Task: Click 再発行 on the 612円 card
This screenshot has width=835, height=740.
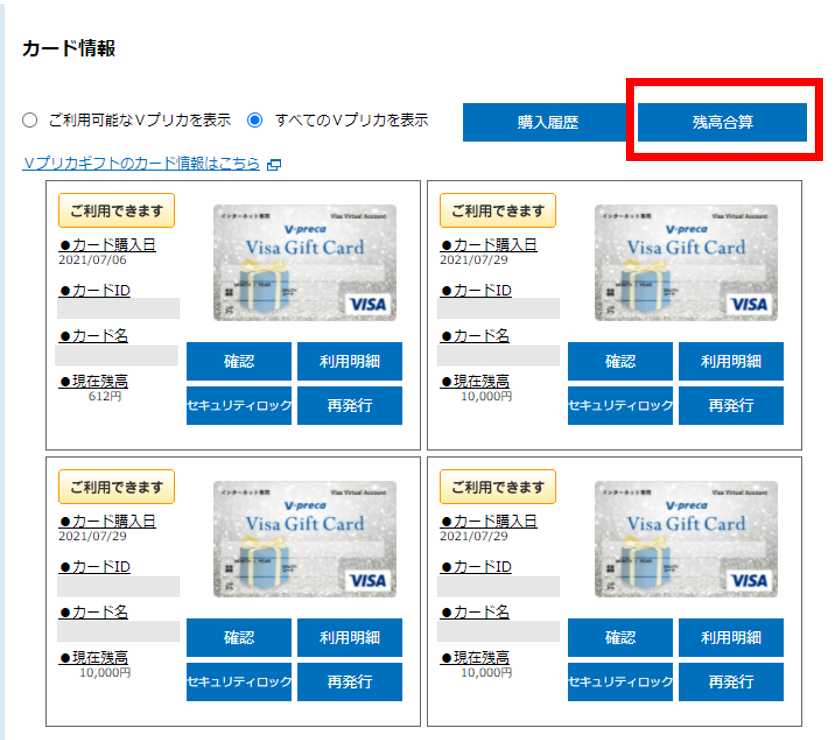Action: [x=349, y=406]
